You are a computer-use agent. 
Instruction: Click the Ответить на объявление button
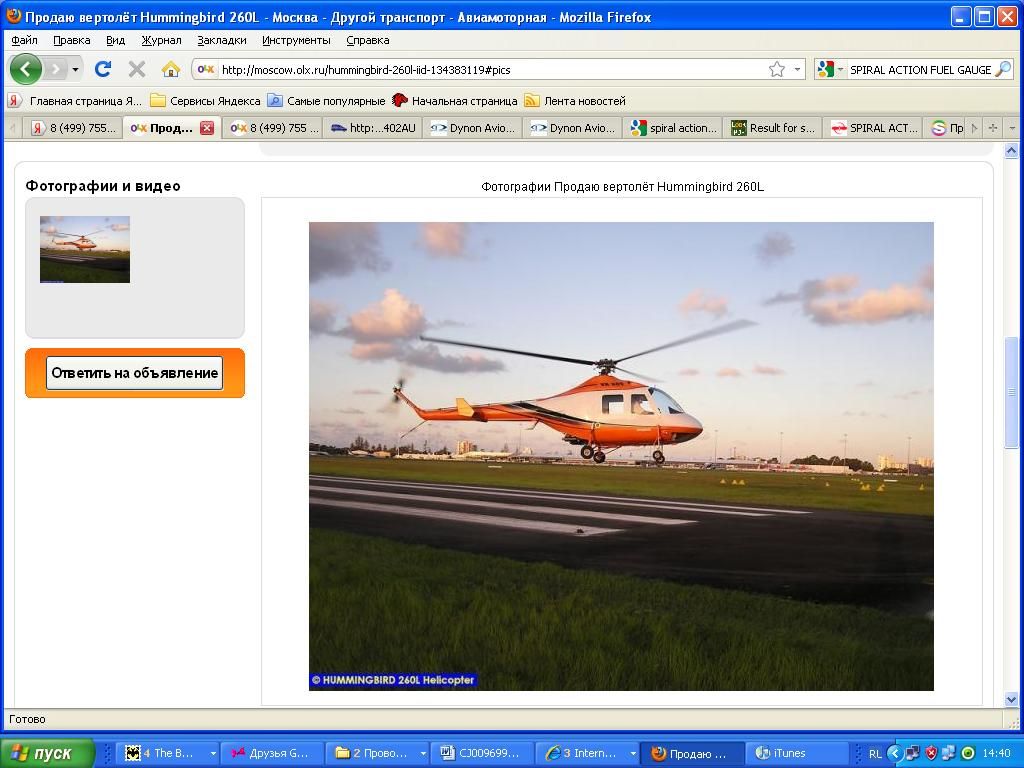pos(135,373)
